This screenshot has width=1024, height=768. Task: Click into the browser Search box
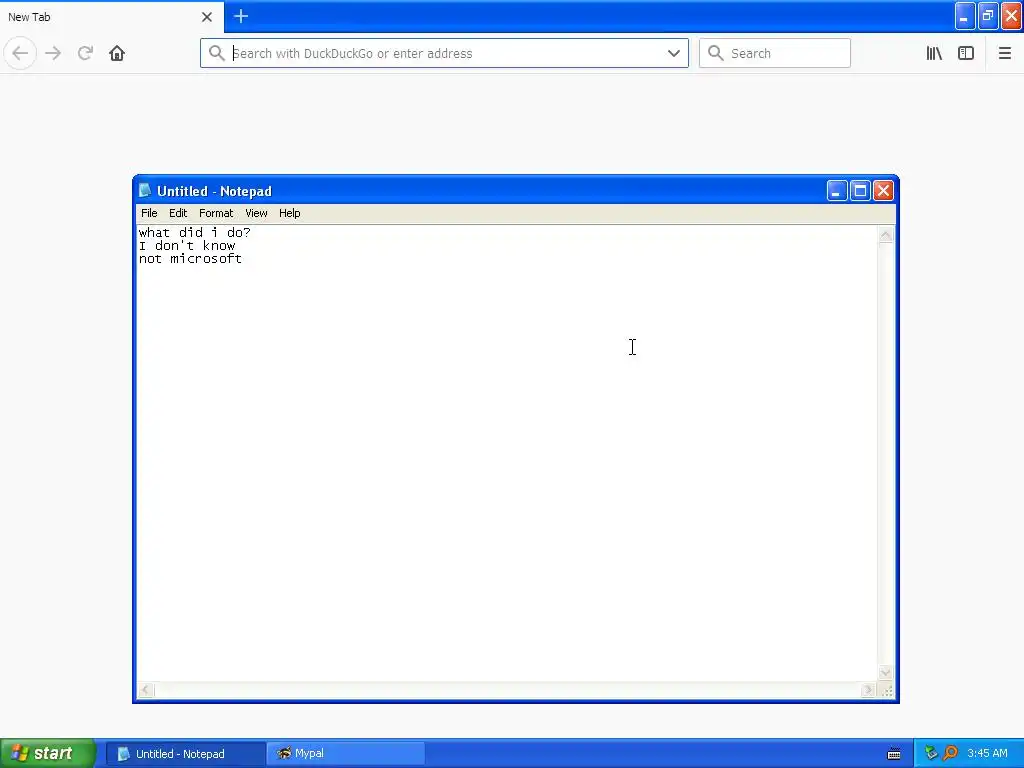click(x=775, y=53)
